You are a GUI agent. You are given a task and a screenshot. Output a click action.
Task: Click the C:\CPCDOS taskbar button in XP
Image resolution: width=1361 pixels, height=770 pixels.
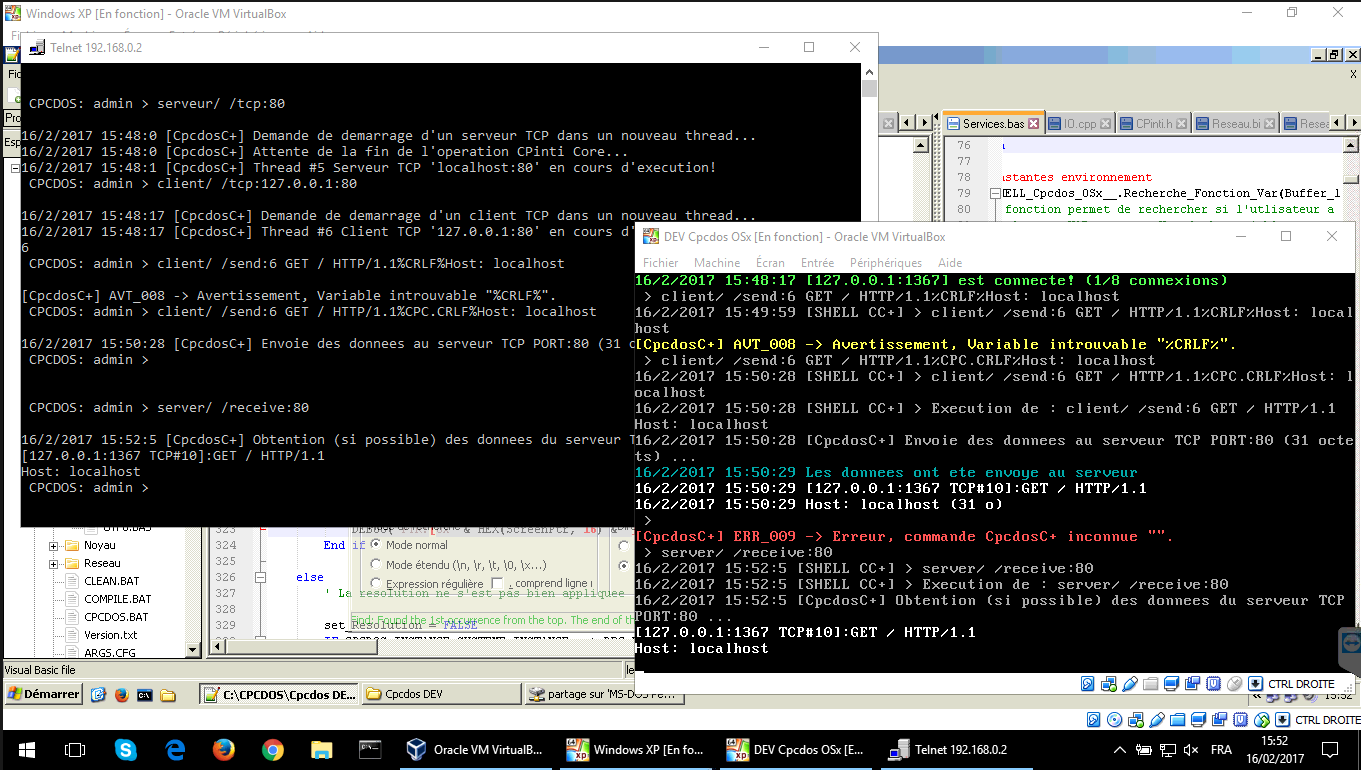tap(278, 694)
